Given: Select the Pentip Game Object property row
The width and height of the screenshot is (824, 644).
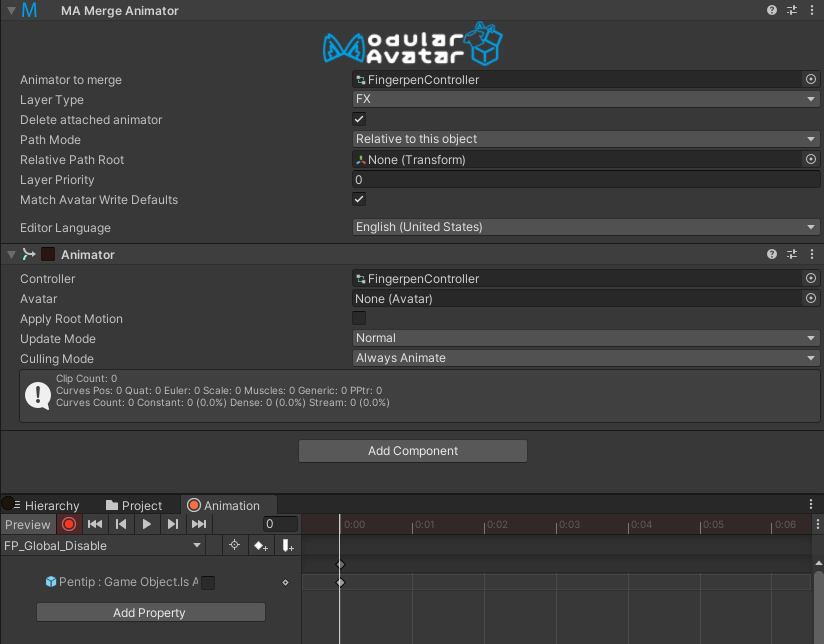Looking at the screenshot, I should point(150,582).
